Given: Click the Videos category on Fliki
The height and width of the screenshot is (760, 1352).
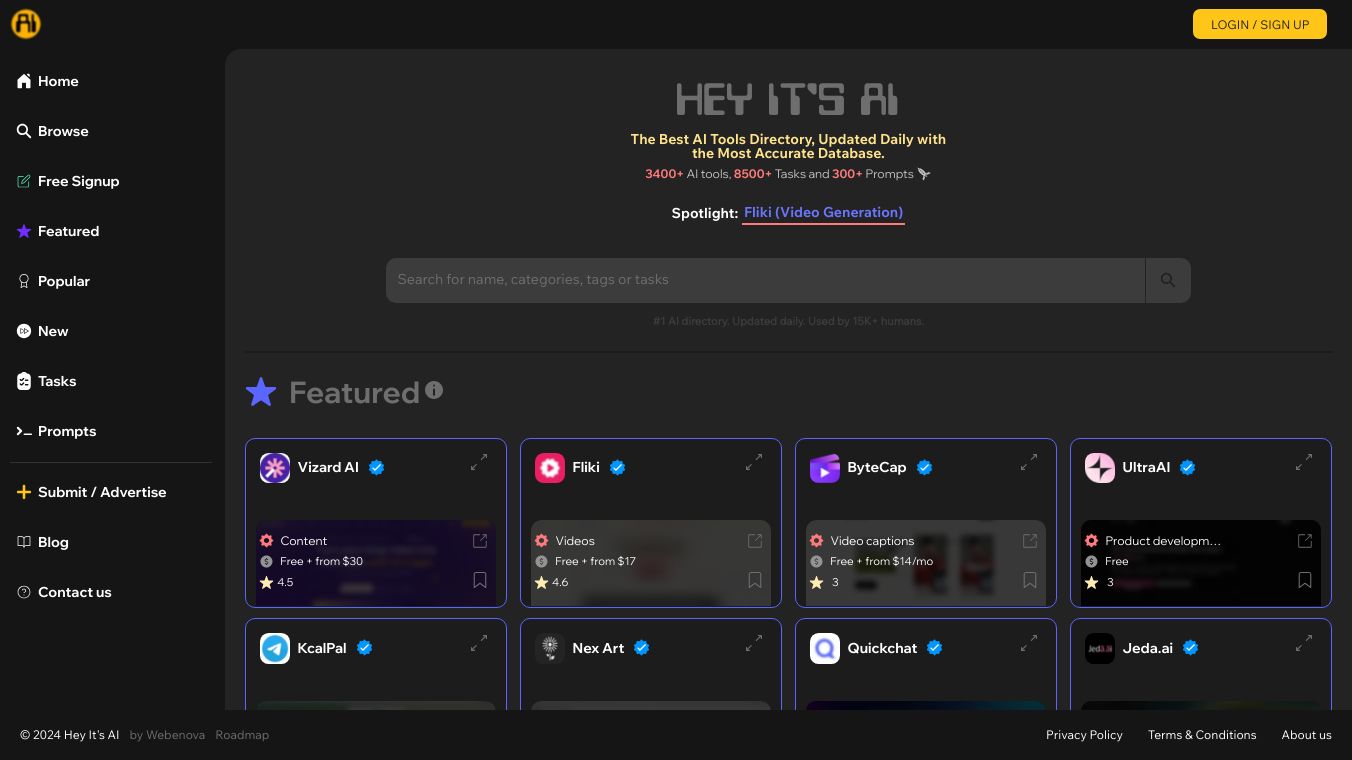Looking at the screenshot, I should click(x=575, y=541).
